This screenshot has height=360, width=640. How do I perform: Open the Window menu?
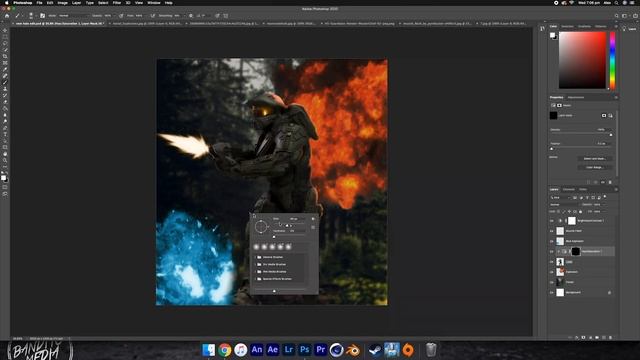(x=154, y=3)
